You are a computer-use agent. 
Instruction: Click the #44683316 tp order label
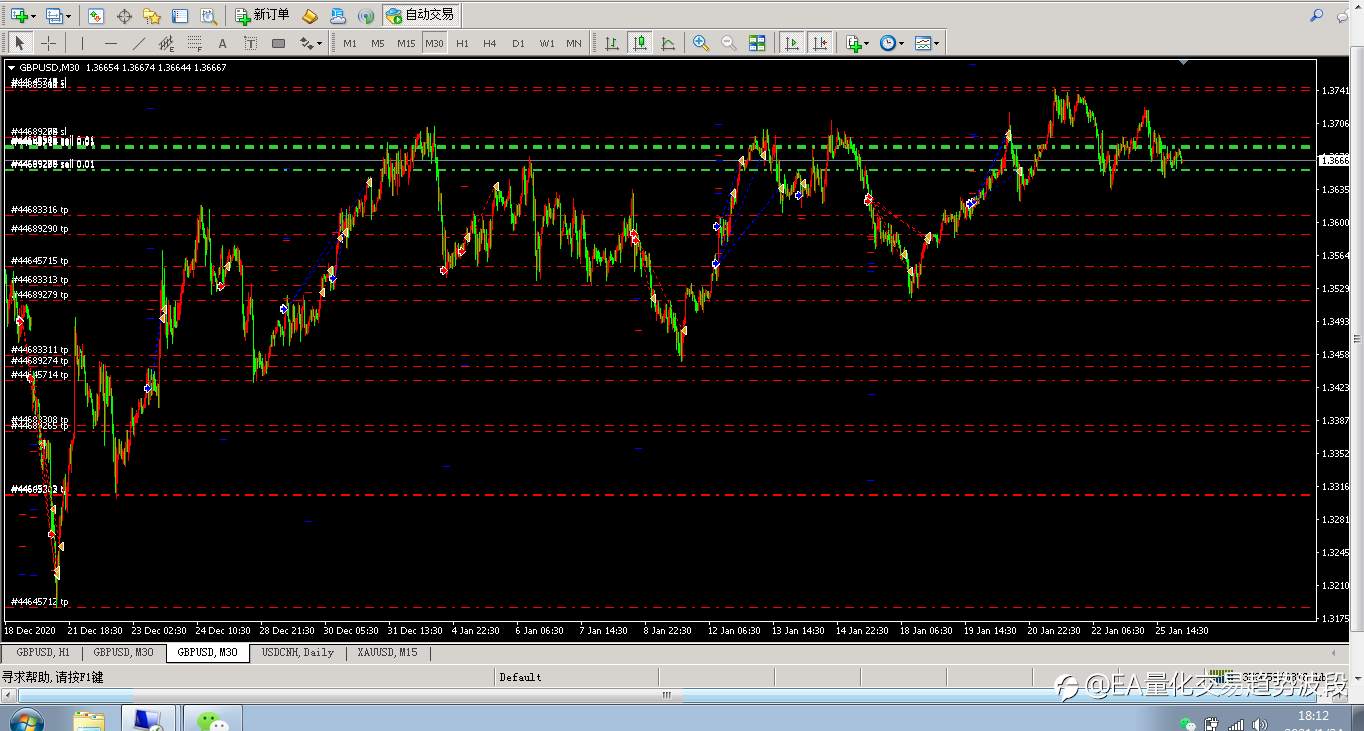40,210
